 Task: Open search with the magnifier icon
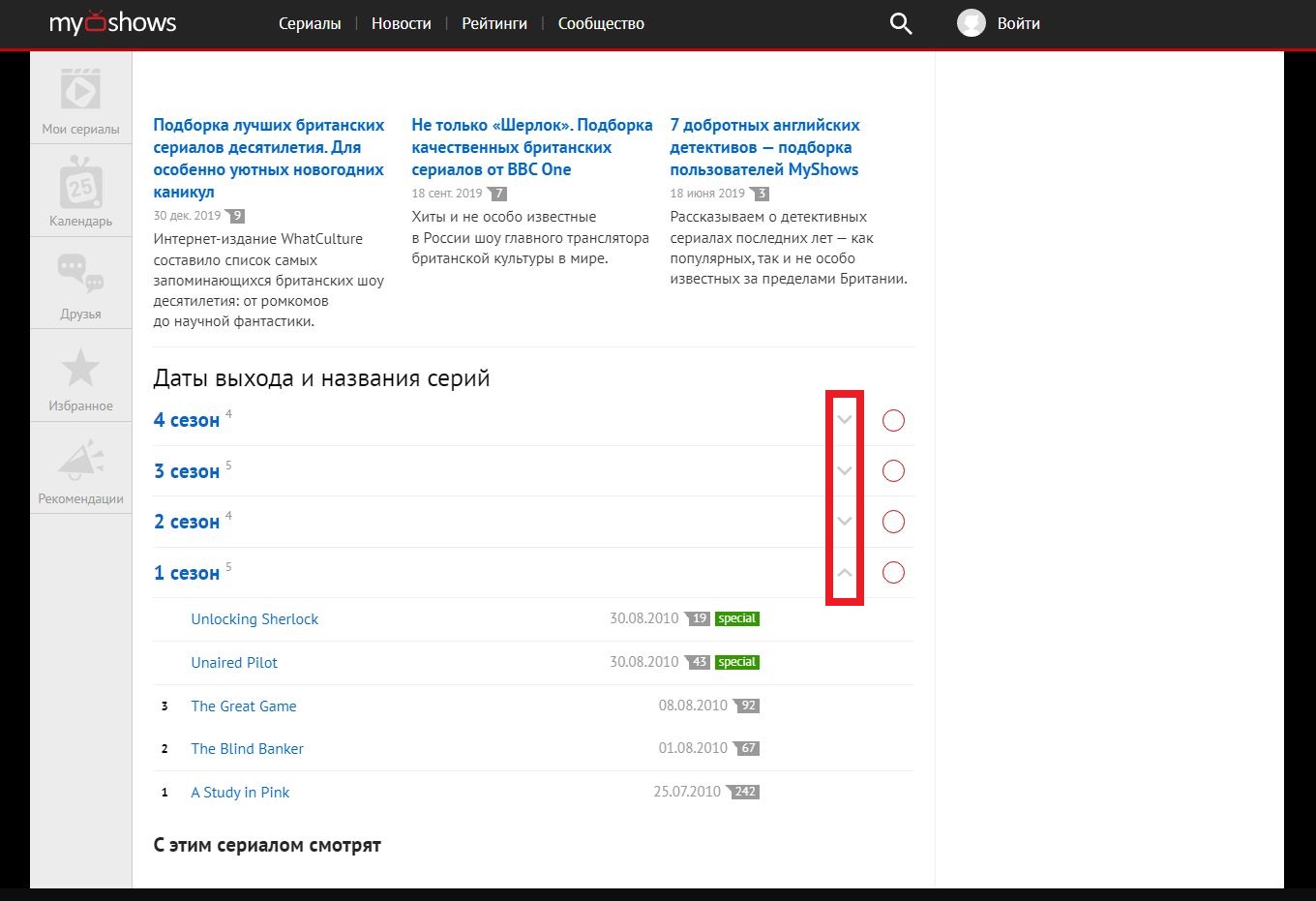pyautogui.click(x=900, y=23)
